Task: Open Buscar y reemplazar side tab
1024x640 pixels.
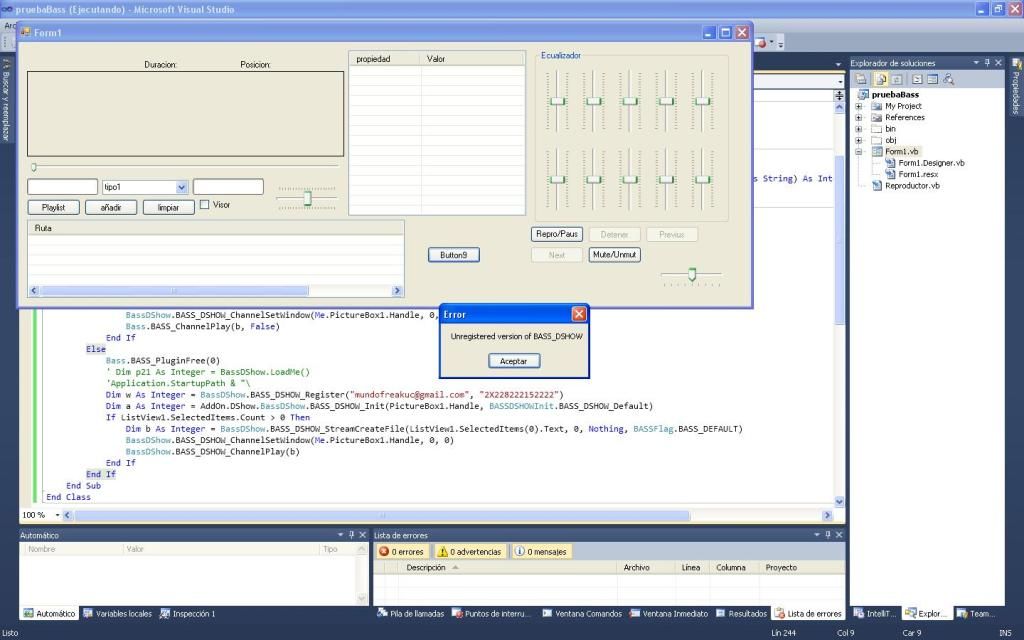Action: 6,100
